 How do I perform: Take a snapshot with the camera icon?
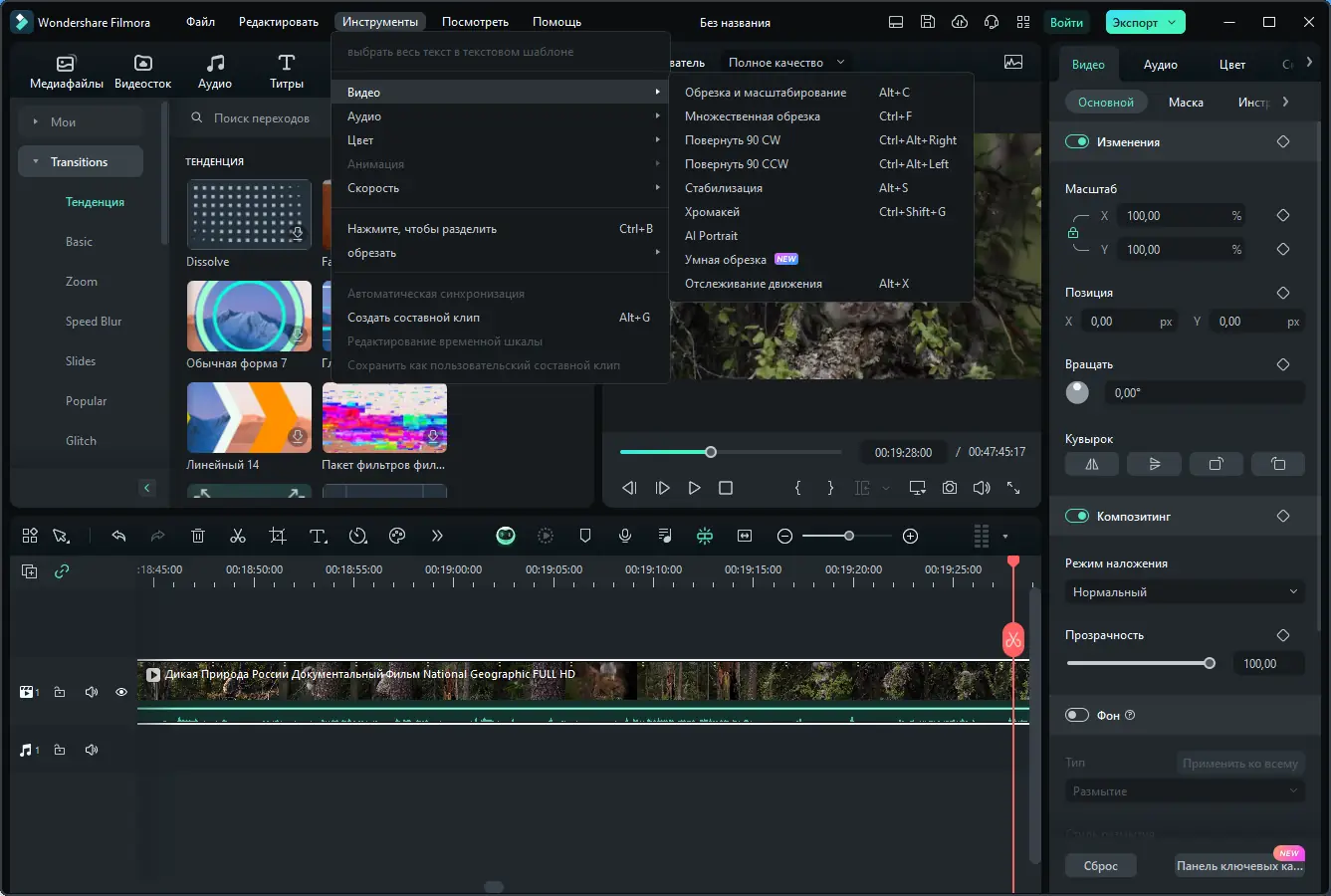click(950, 488)
